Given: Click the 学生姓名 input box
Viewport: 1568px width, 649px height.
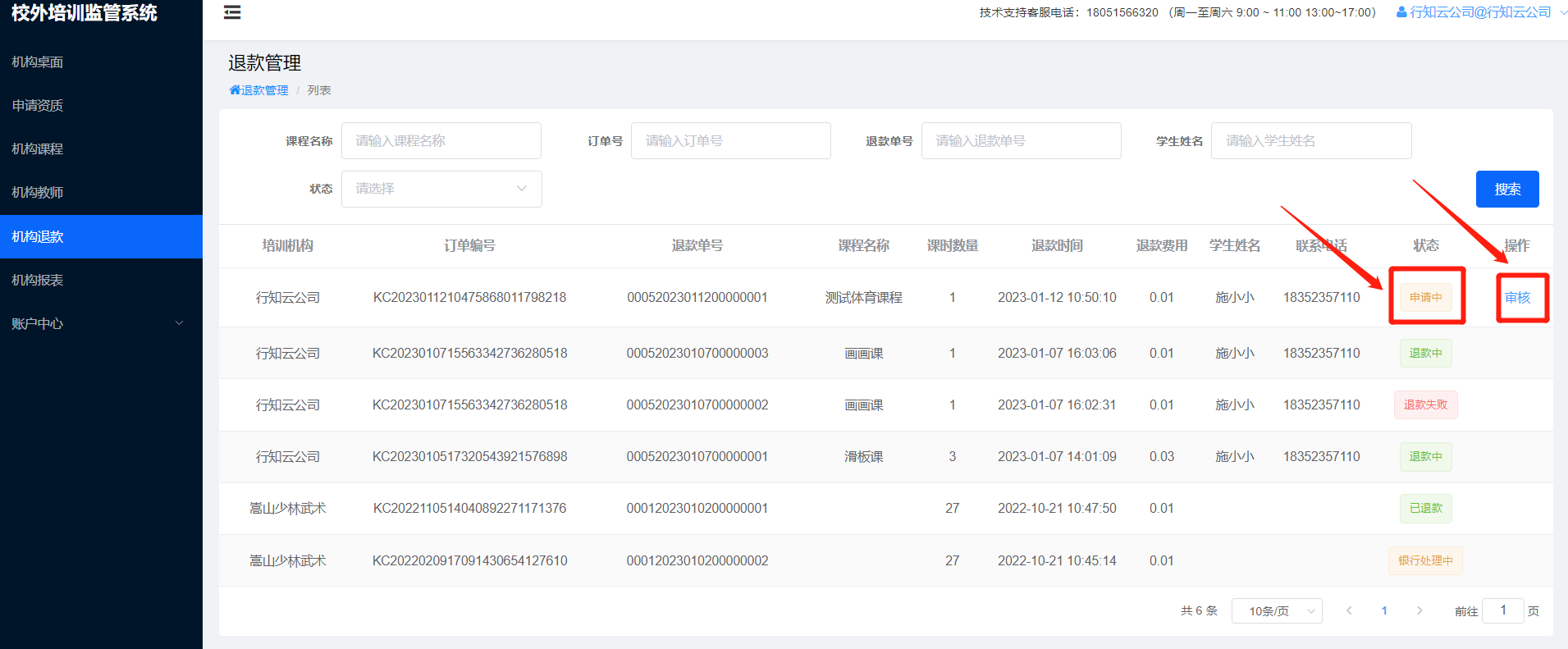Looking at the screenshot, I should pos(1310,141).
